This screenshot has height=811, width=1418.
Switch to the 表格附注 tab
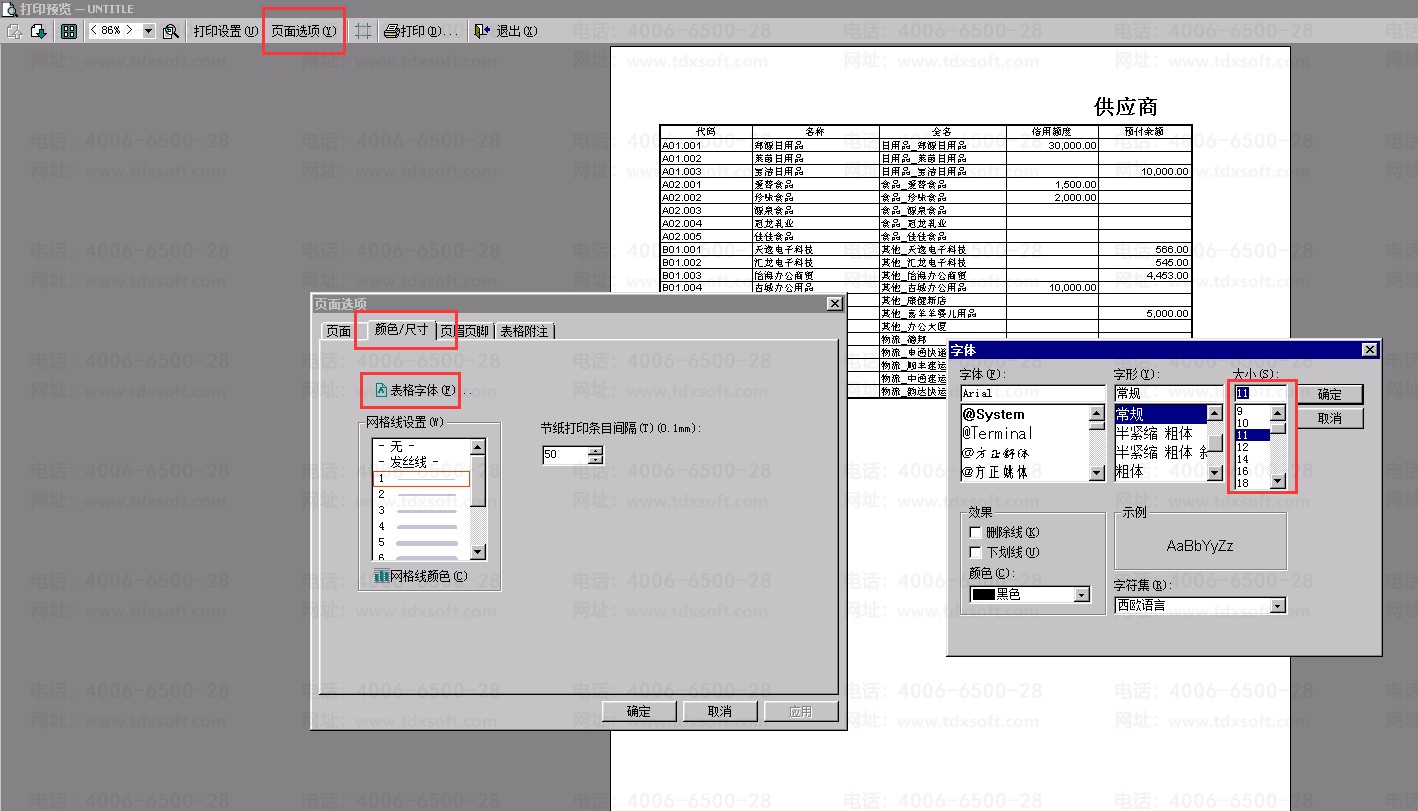point(524,331)
